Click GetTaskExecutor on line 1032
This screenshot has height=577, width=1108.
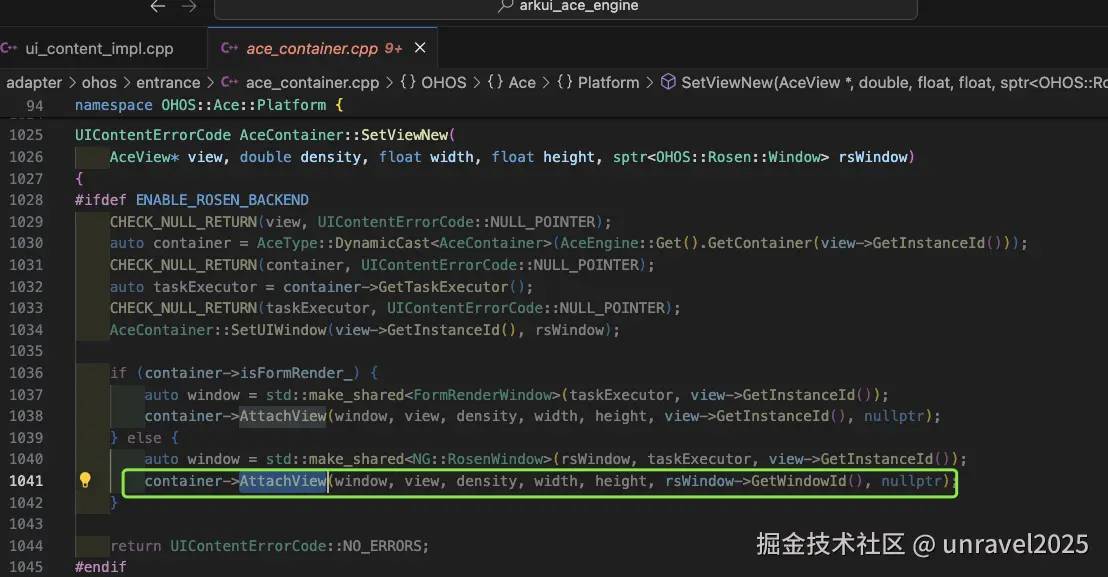click(443, 287)
